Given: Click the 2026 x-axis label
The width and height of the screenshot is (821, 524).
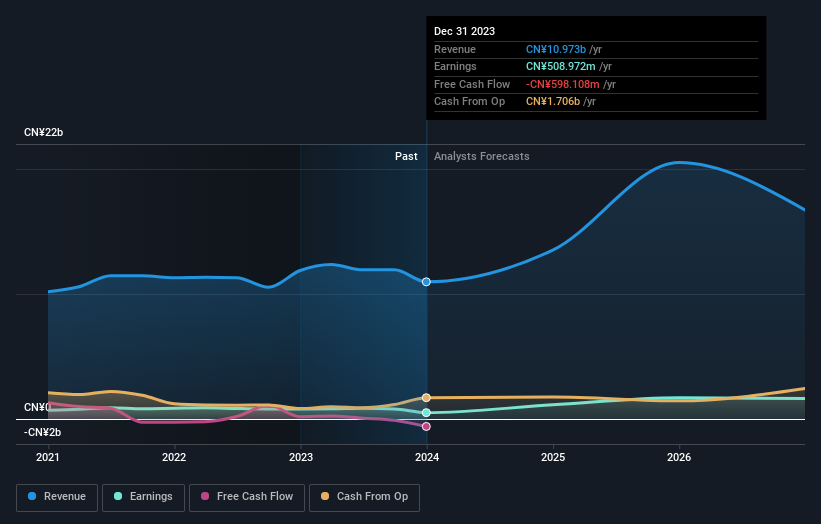Looking at the screenshot, I should pyautogui.click(x=679, y=458).
